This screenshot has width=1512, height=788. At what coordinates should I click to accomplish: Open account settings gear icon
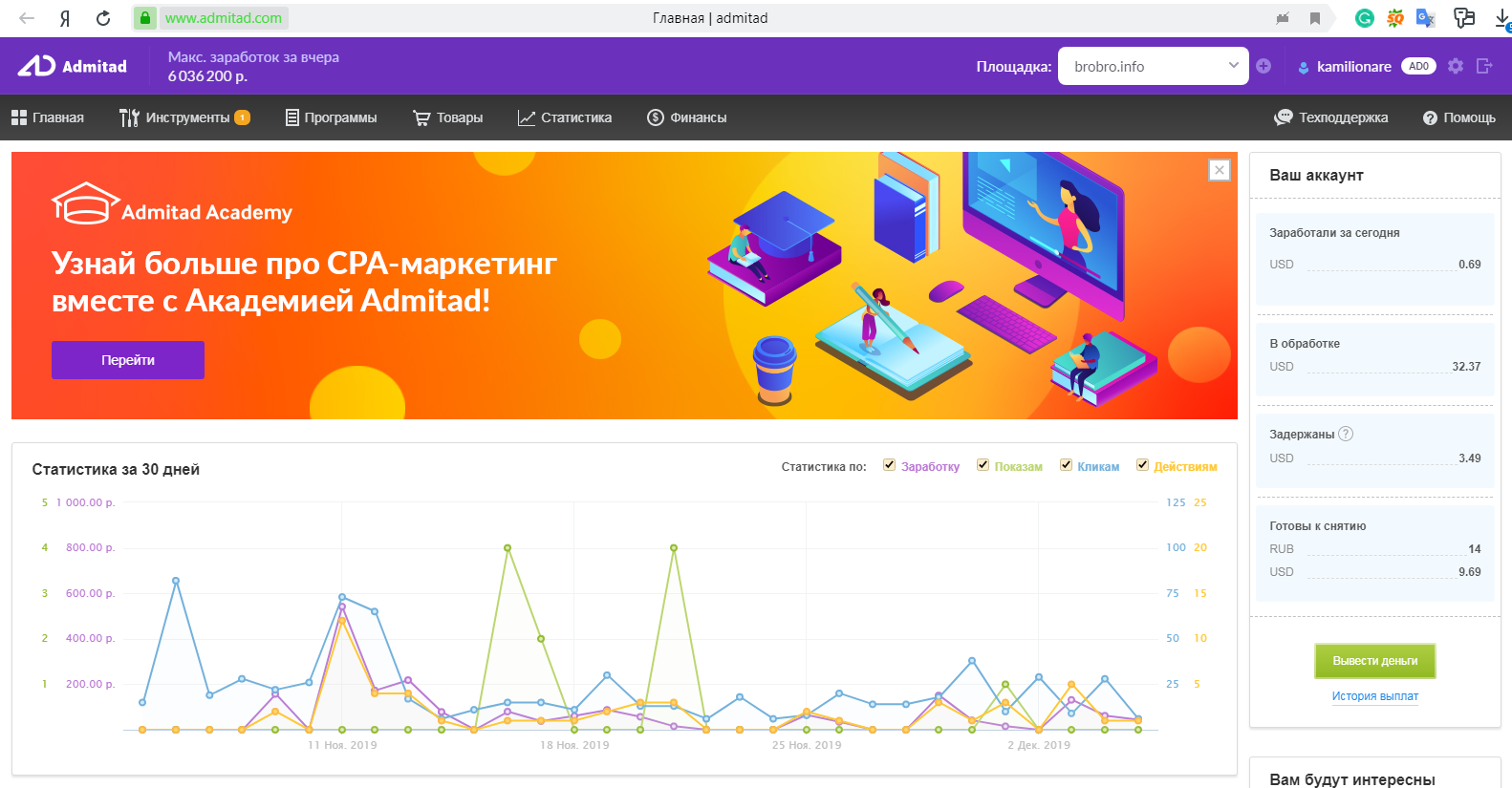click(1456, 66)
